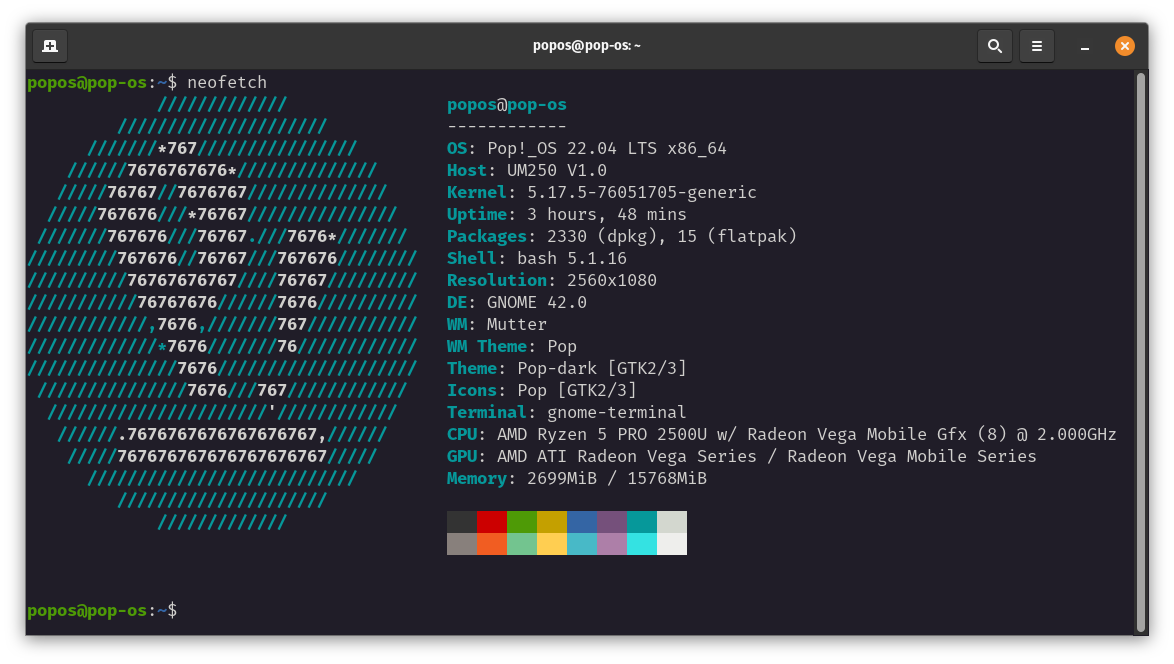Pick the taupe gray bottom-row swatch
This screenshot has height=664, width=1174.
pos(462,543)
